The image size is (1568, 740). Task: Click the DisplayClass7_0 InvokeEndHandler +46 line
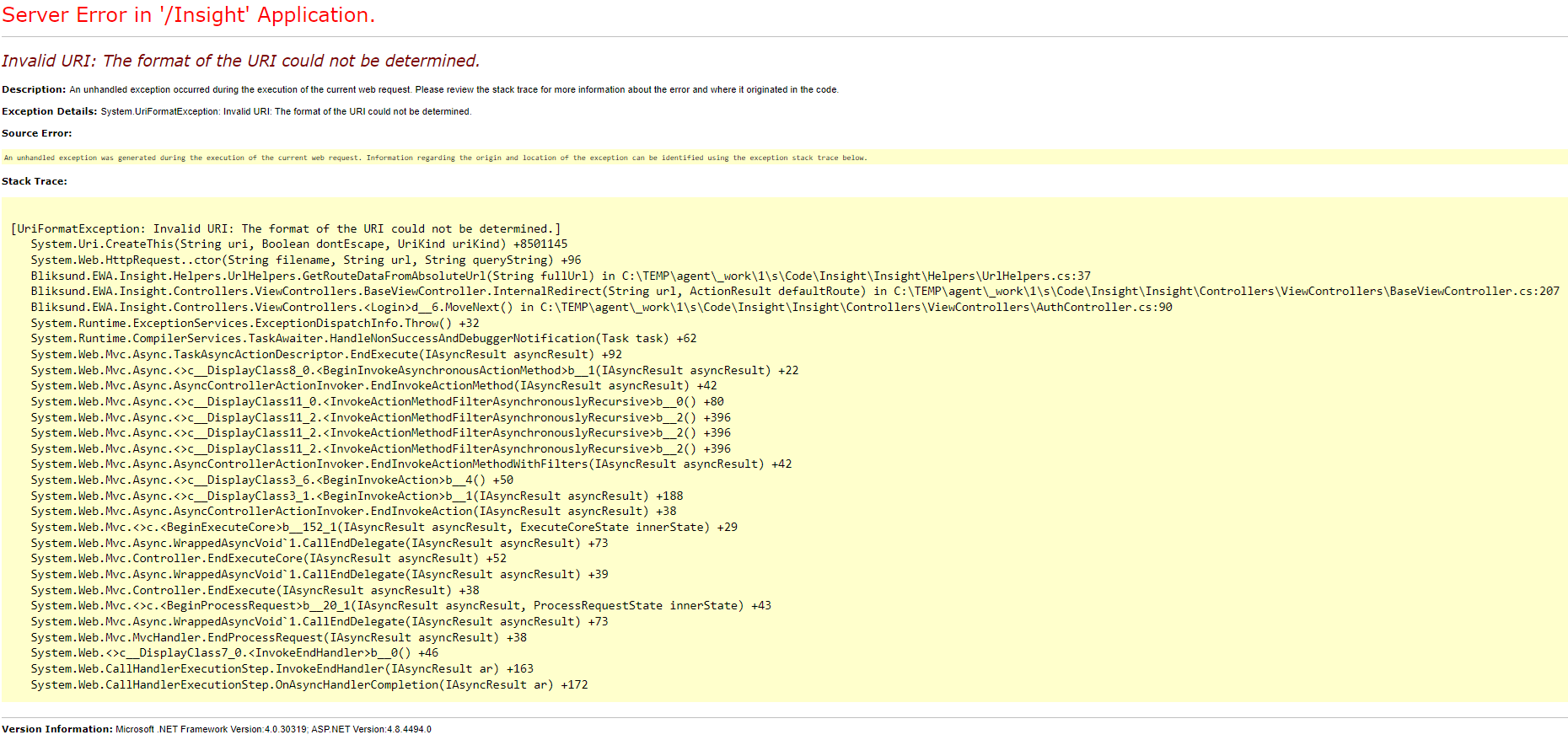(x=235, y=653)
